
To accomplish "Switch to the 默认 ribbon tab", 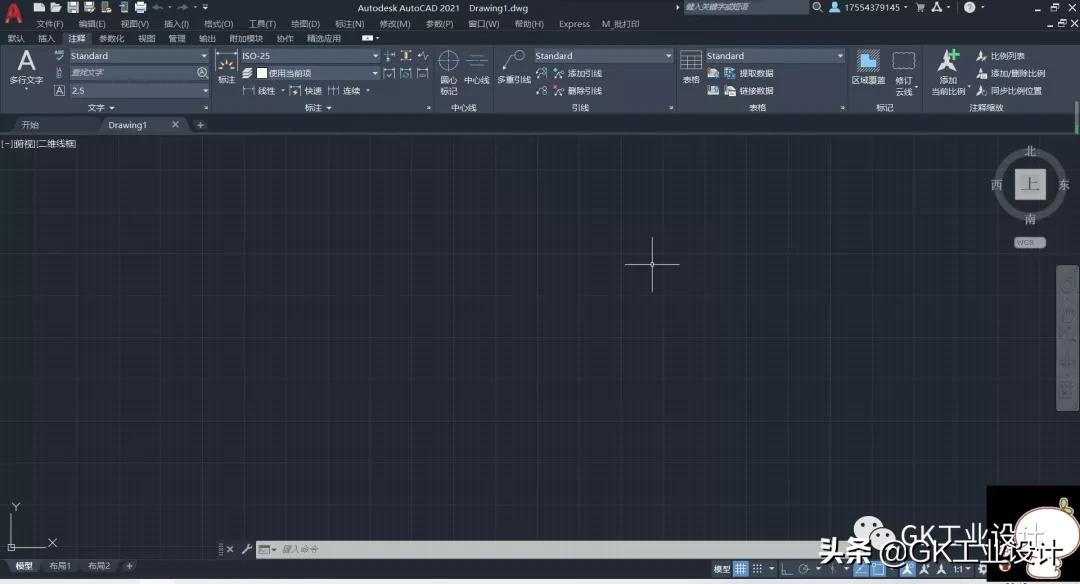I will pos(16,39).
